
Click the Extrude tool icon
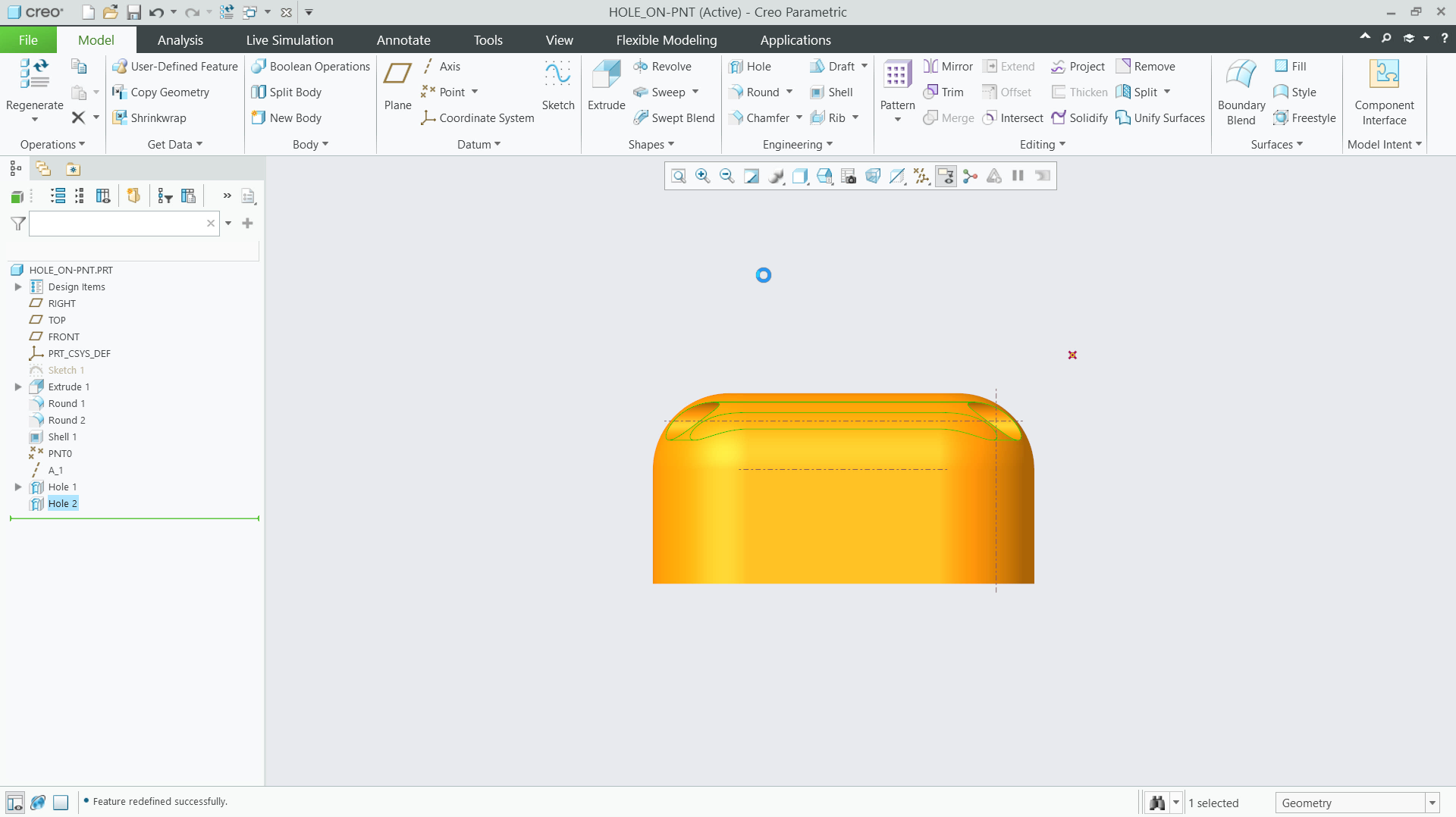click(606, 74)
